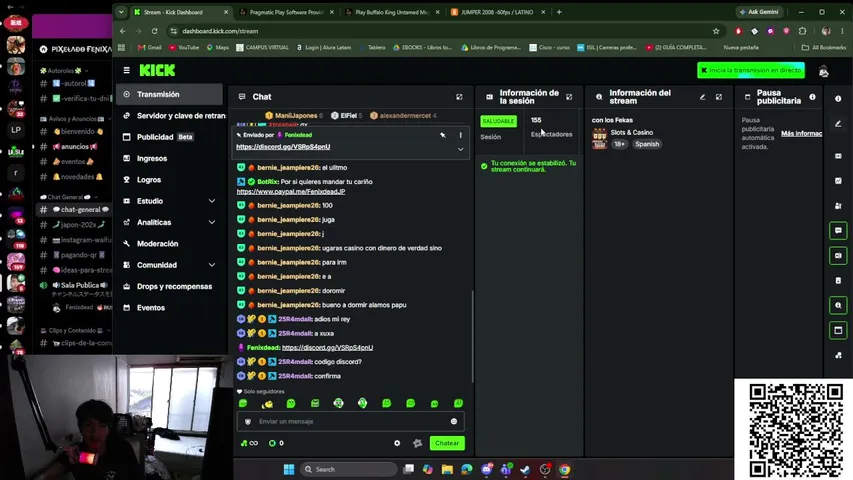Open Servidor y clave de retransmisión

click(x=169, y=115)
